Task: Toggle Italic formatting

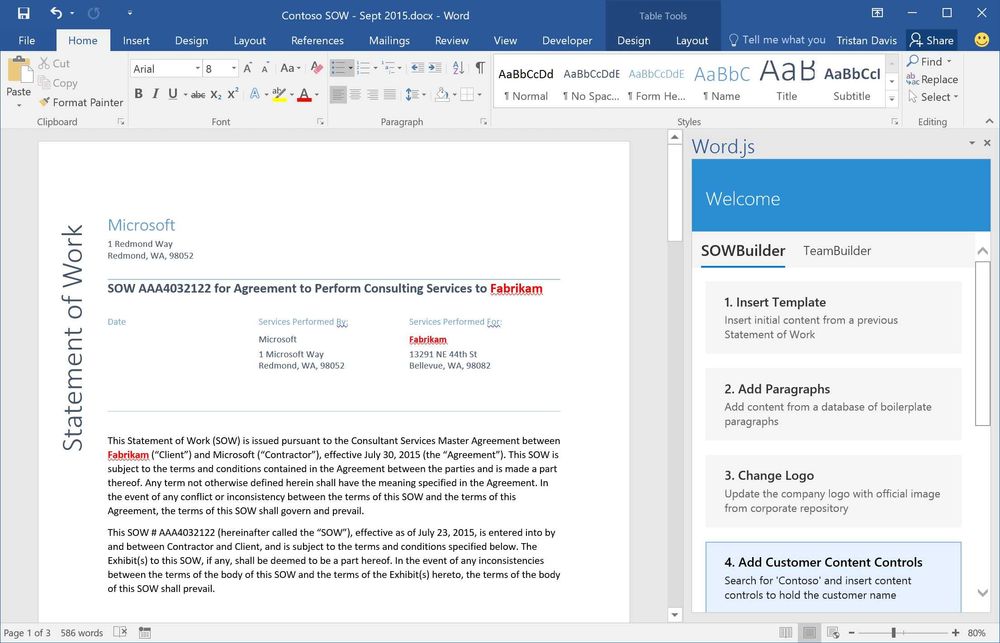Action: 155,94
